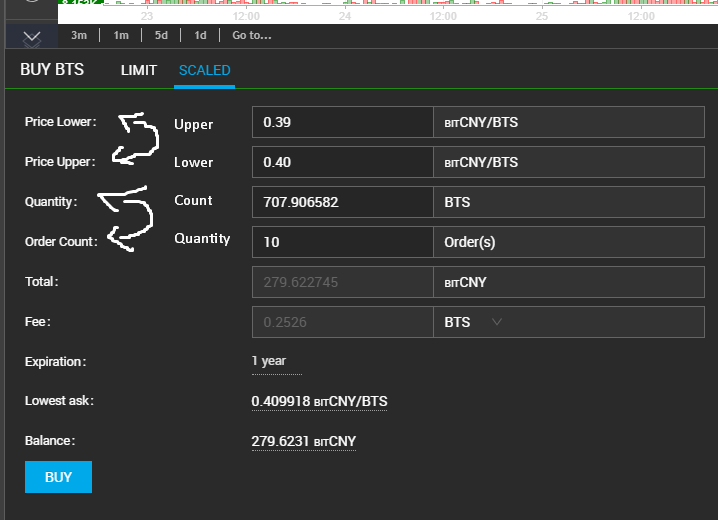Use lowest ask price 0.409918
The width and height of the screenshot is (718, 520).
[x=319, y=401]
